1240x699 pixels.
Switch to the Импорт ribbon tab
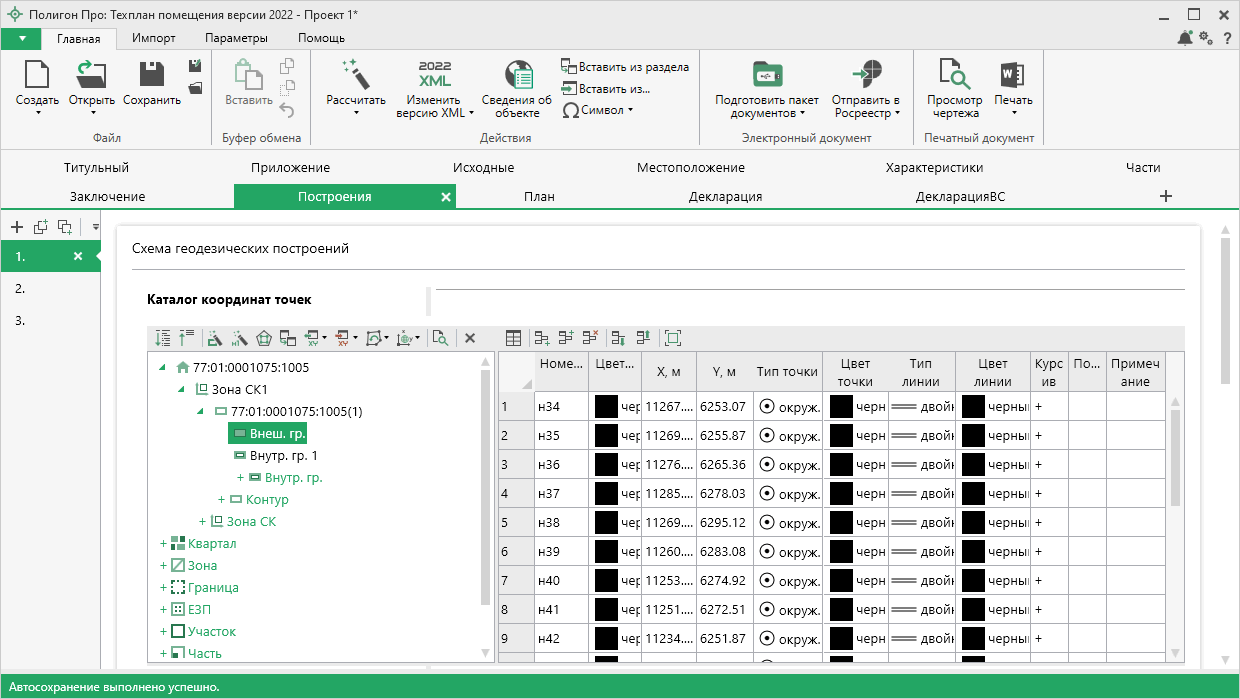pyautogui.click(x=153, y=38)
